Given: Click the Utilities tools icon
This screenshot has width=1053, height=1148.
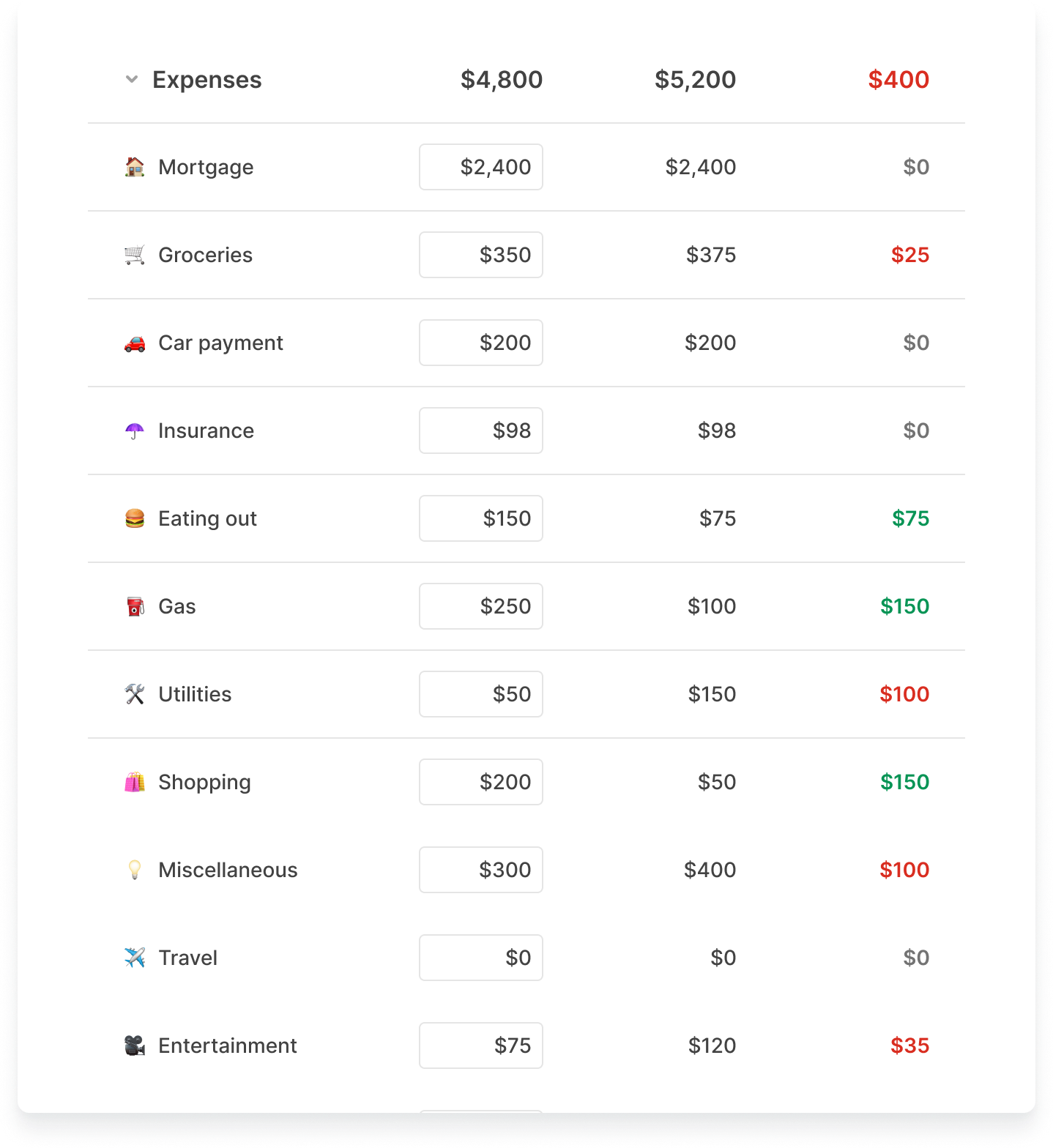Looking at the screenshot, I should tap(135, 694).
